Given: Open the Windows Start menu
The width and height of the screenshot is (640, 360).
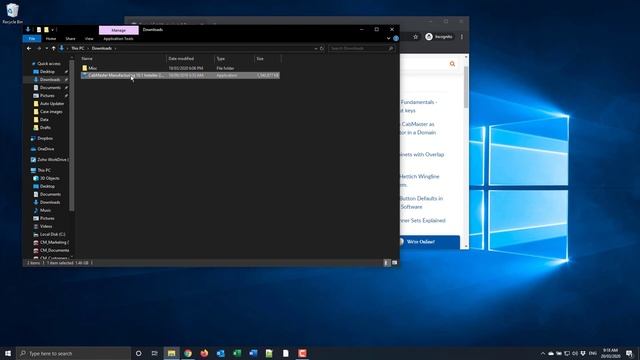Looking at the screenshot, I should point(8,353).
